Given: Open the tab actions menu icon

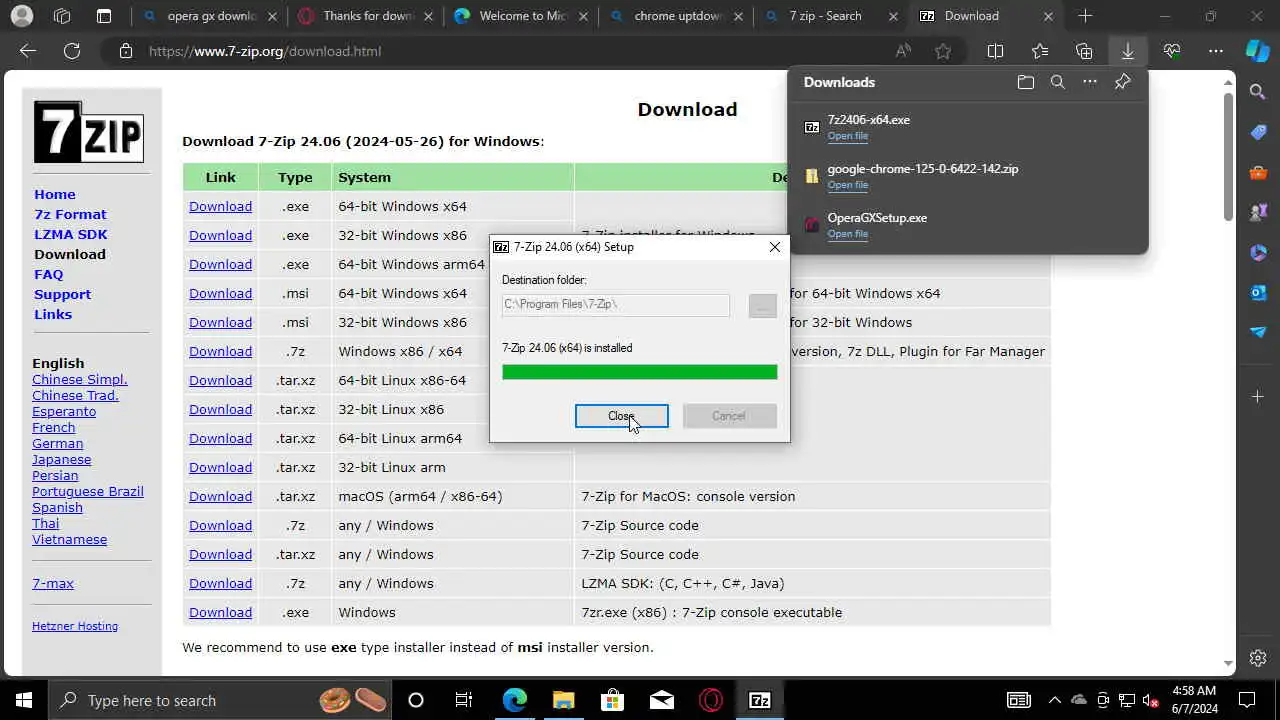Looking at the screenshot, I should [x=104, y=16].
